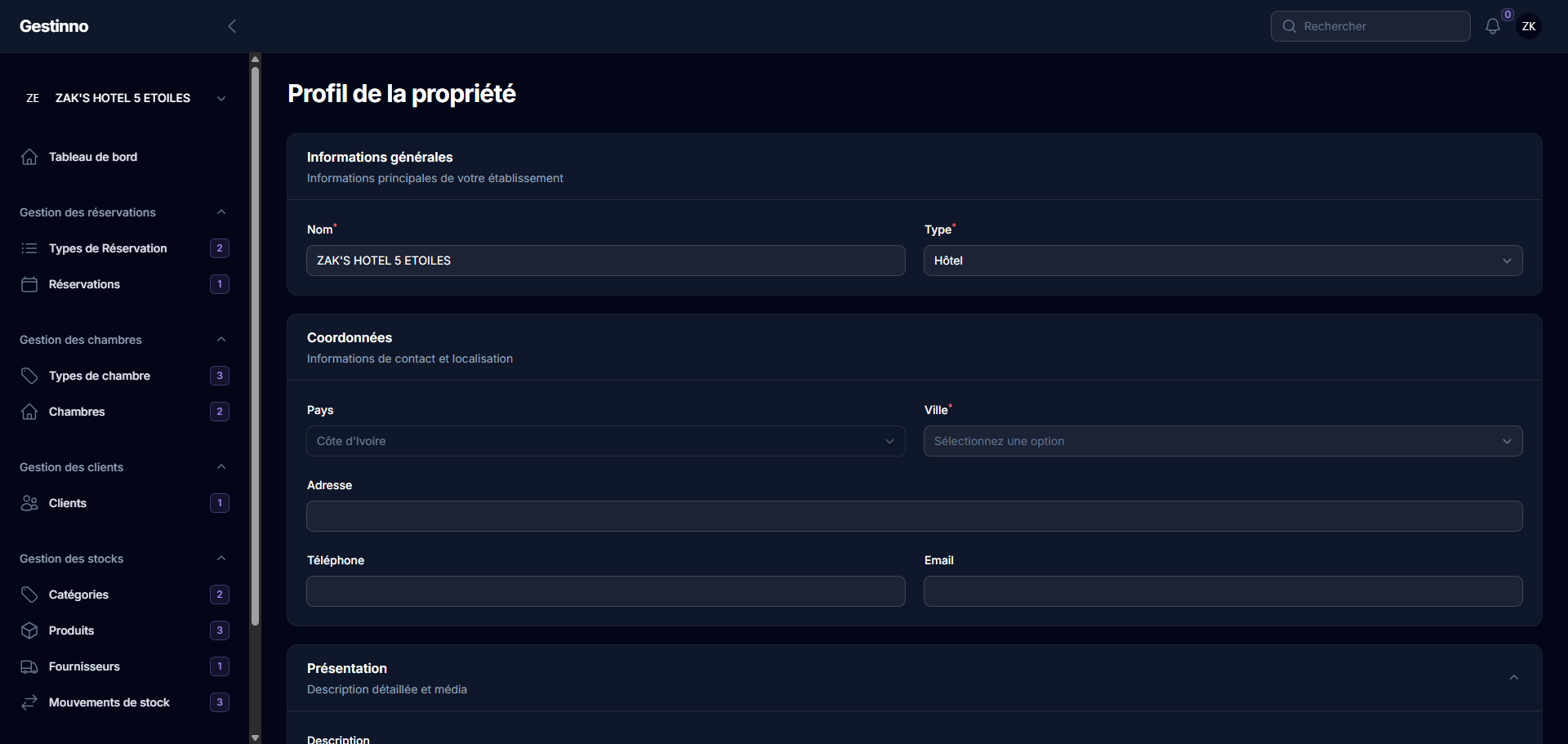Click badge count 3 next to Types de chambre
This screenshot has height=744, width=1568.
[220, 376]
